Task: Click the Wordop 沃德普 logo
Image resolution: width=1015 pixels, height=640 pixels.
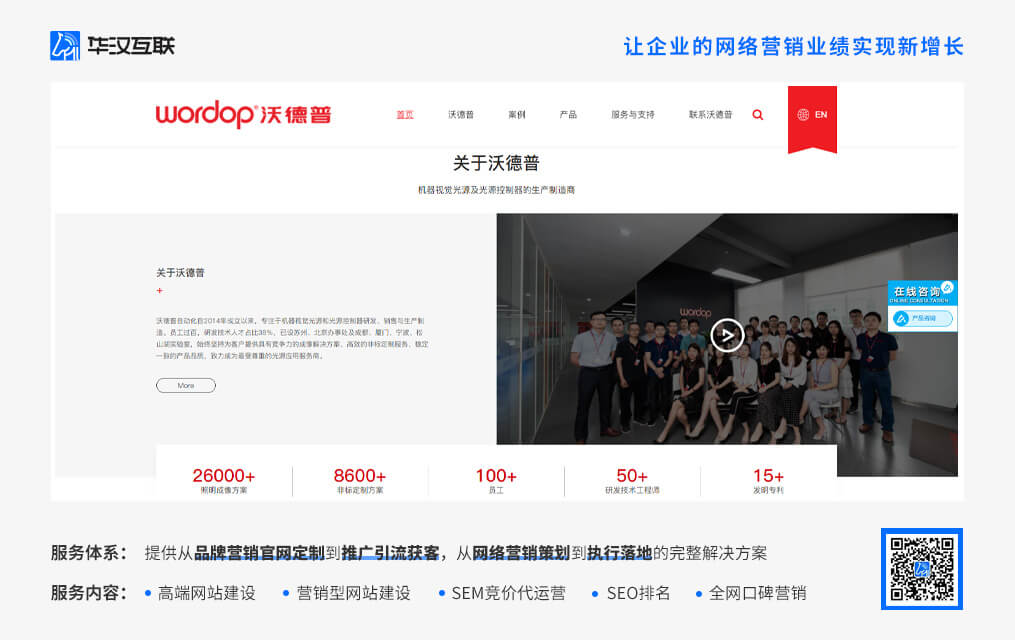Action: pyautogui.click(x=243, y=115)
